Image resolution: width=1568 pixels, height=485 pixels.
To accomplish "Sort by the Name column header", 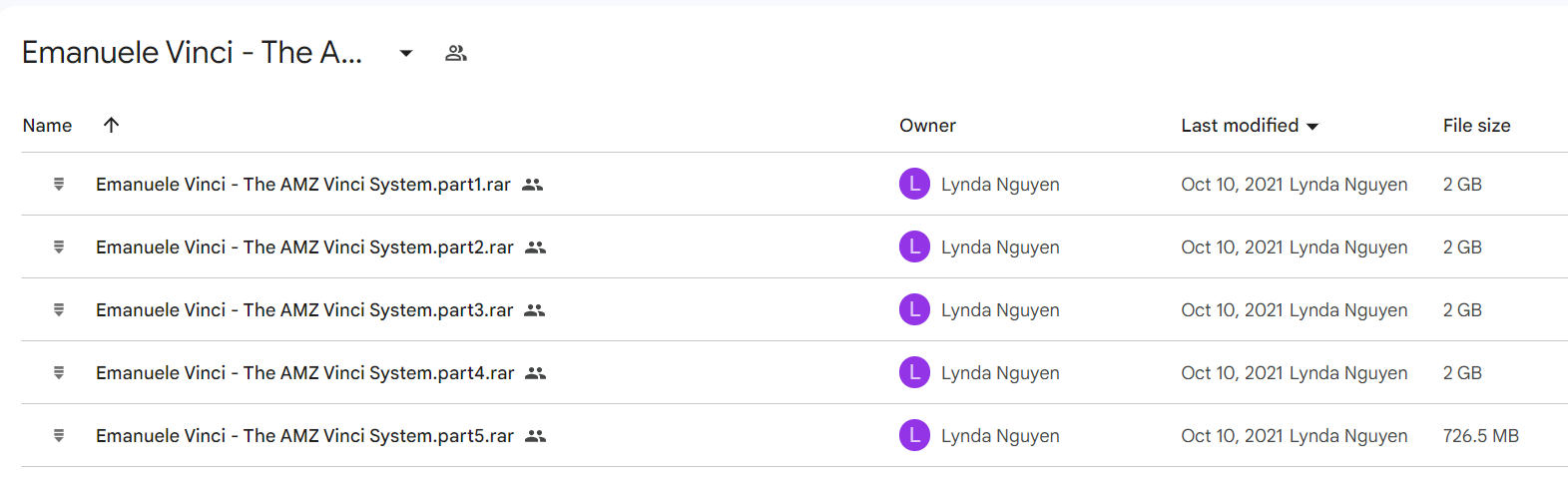I will (x=47, y=125).
